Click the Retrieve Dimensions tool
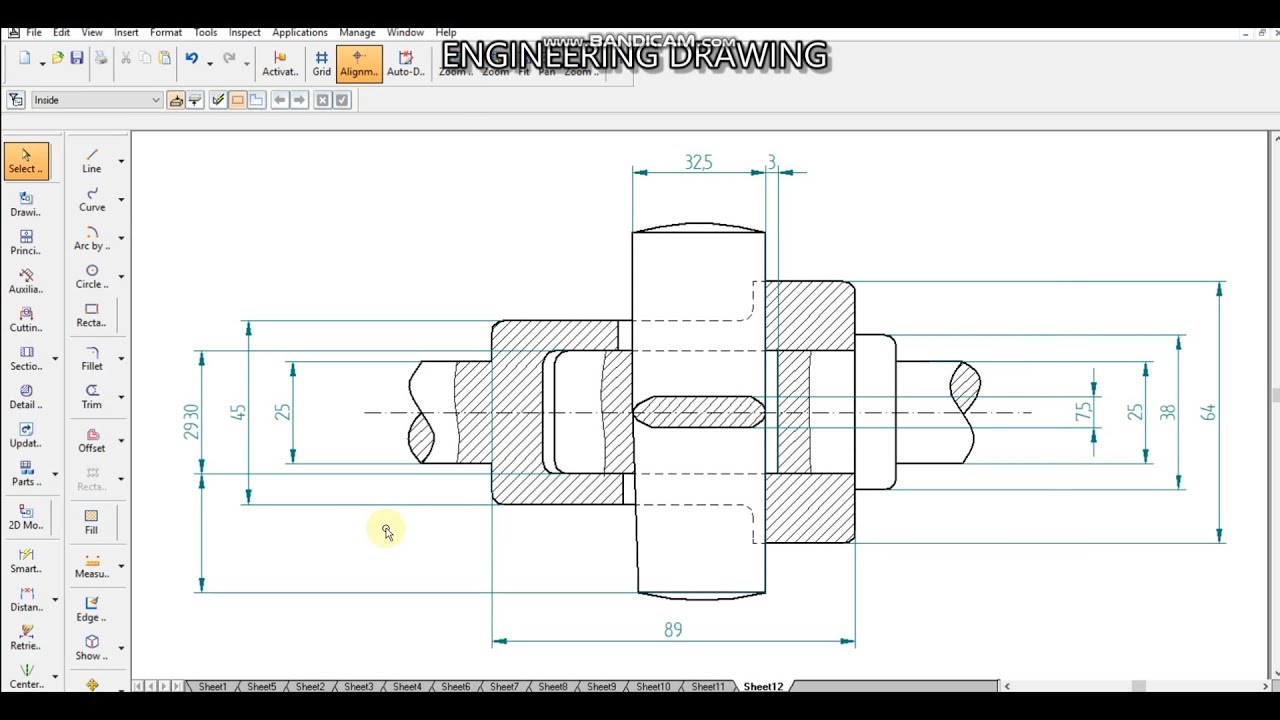 [x=26, y=638]
